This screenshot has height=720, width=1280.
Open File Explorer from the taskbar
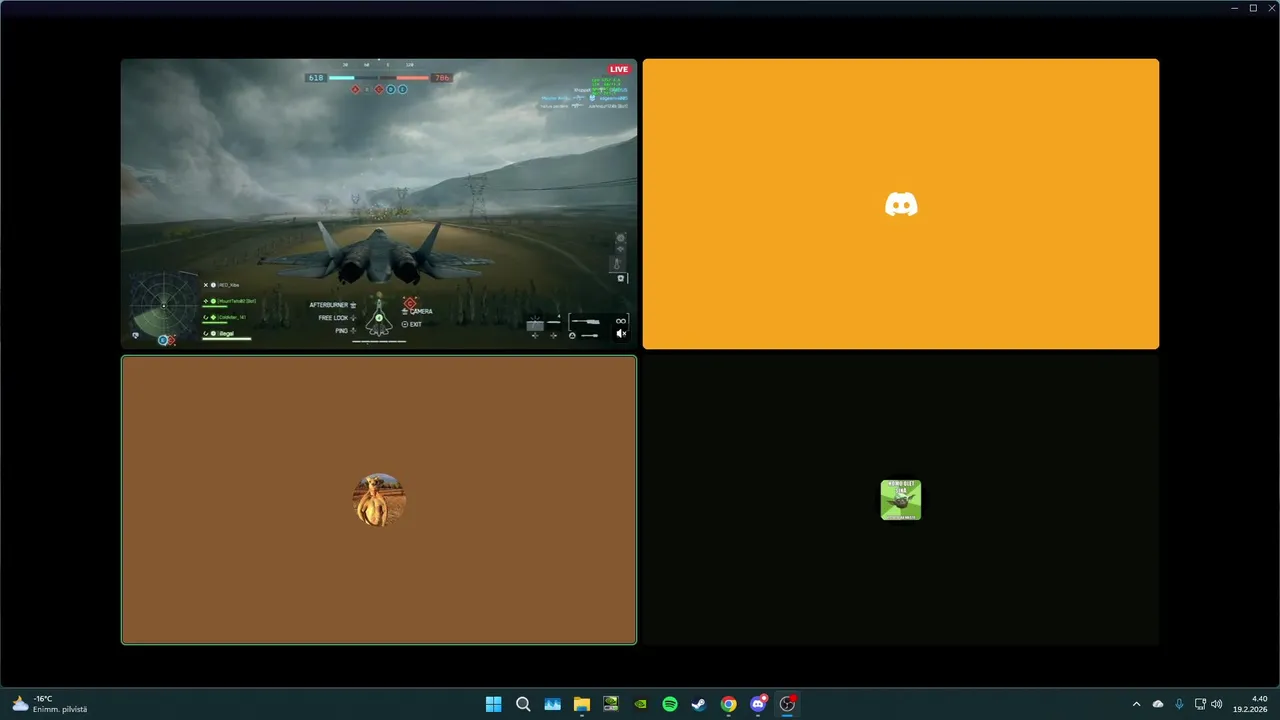click(582, 704)
